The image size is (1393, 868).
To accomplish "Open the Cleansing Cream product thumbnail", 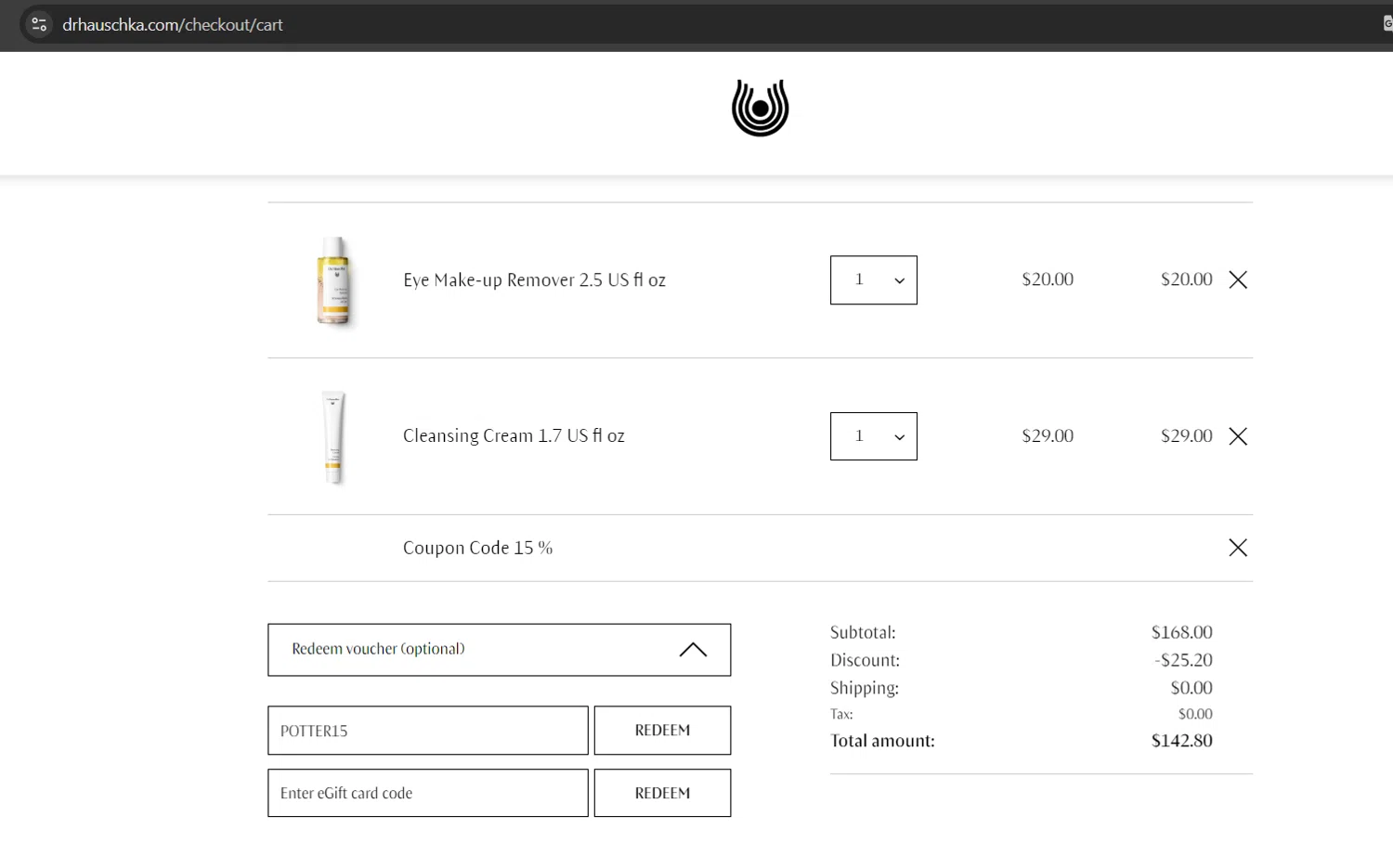I will click(x=333, y=437).
